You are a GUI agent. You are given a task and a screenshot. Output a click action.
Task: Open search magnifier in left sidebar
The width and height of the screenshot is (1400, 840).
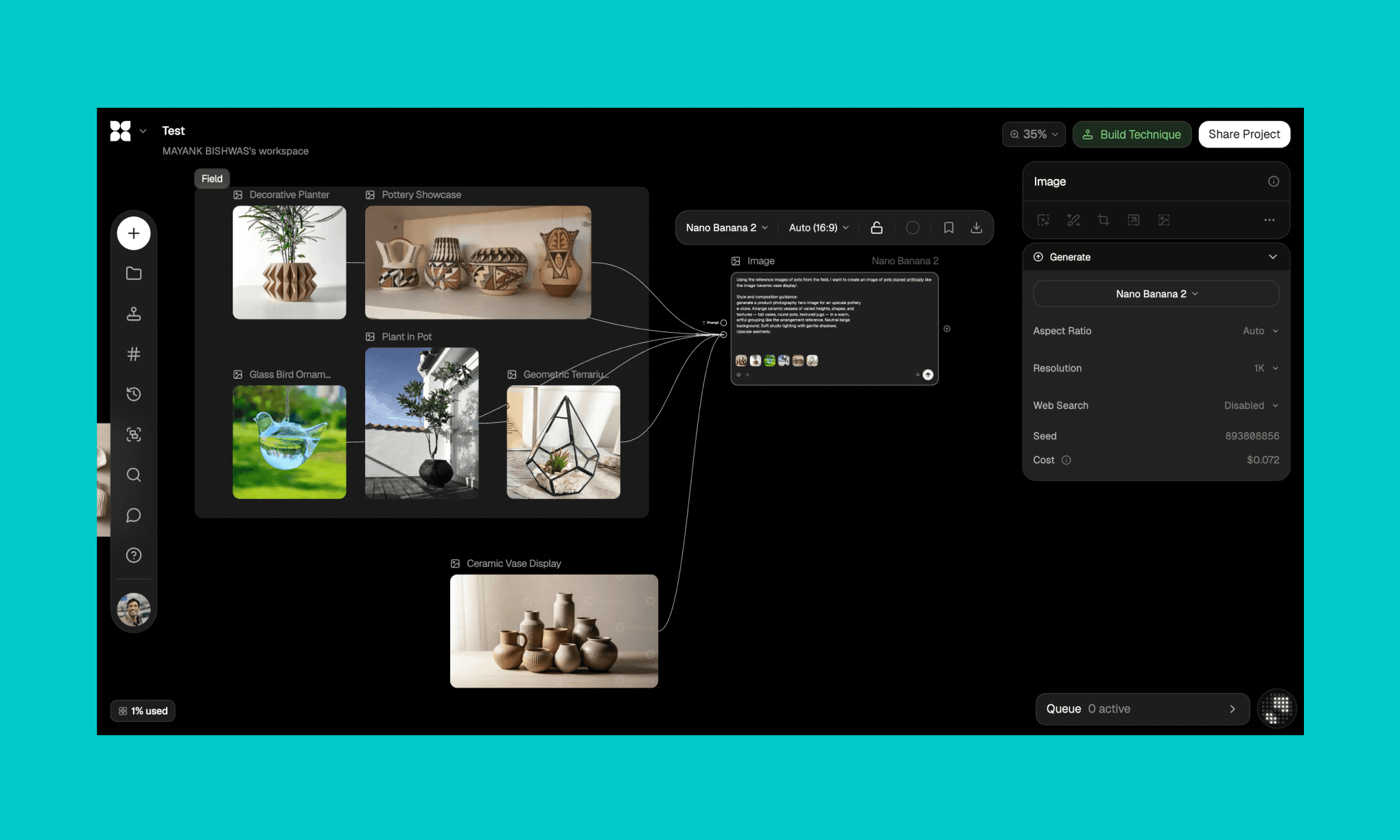(134, 475)
